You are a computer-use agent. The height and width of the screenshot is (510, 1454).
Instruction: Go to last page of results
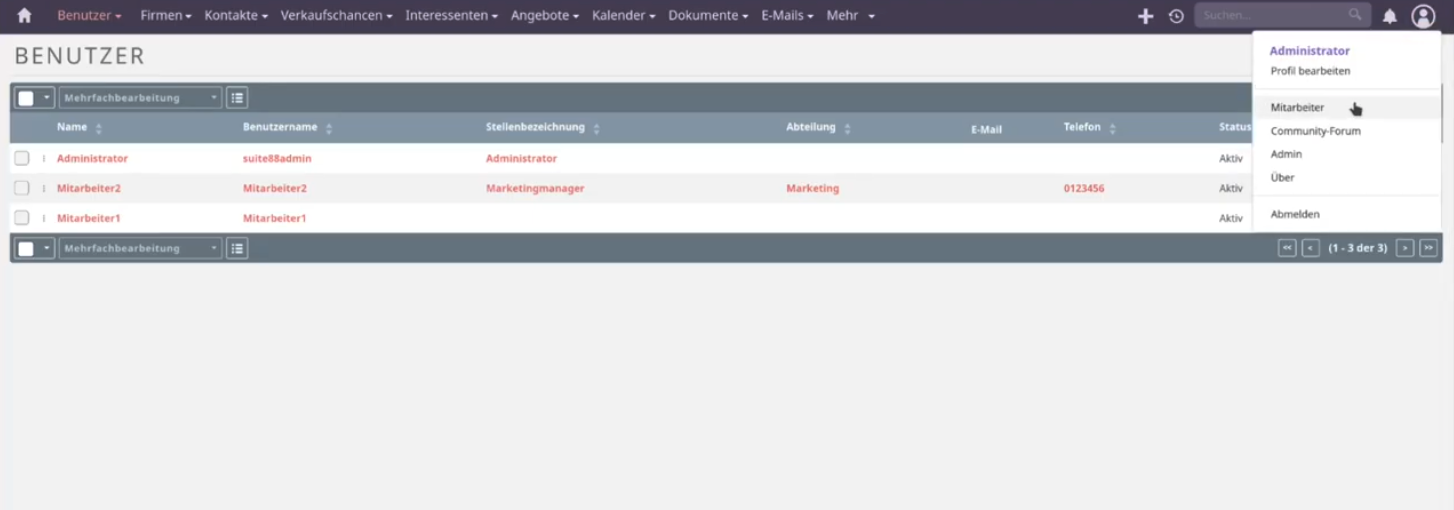pyautogui.click(x=1428, y=248)
